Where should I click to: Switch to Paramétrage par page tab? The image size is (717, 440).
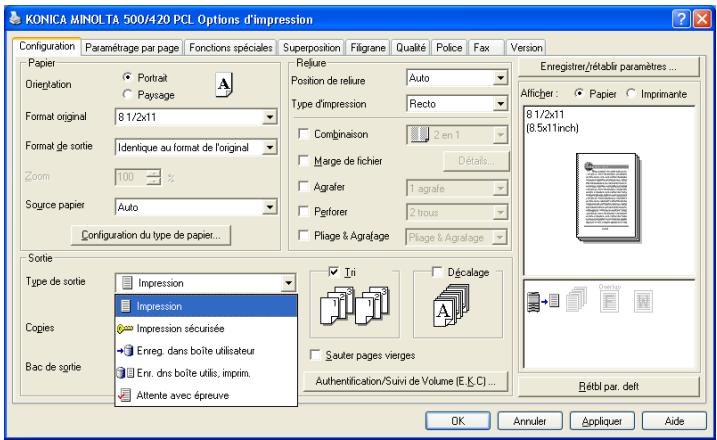[x=132, y=48]
